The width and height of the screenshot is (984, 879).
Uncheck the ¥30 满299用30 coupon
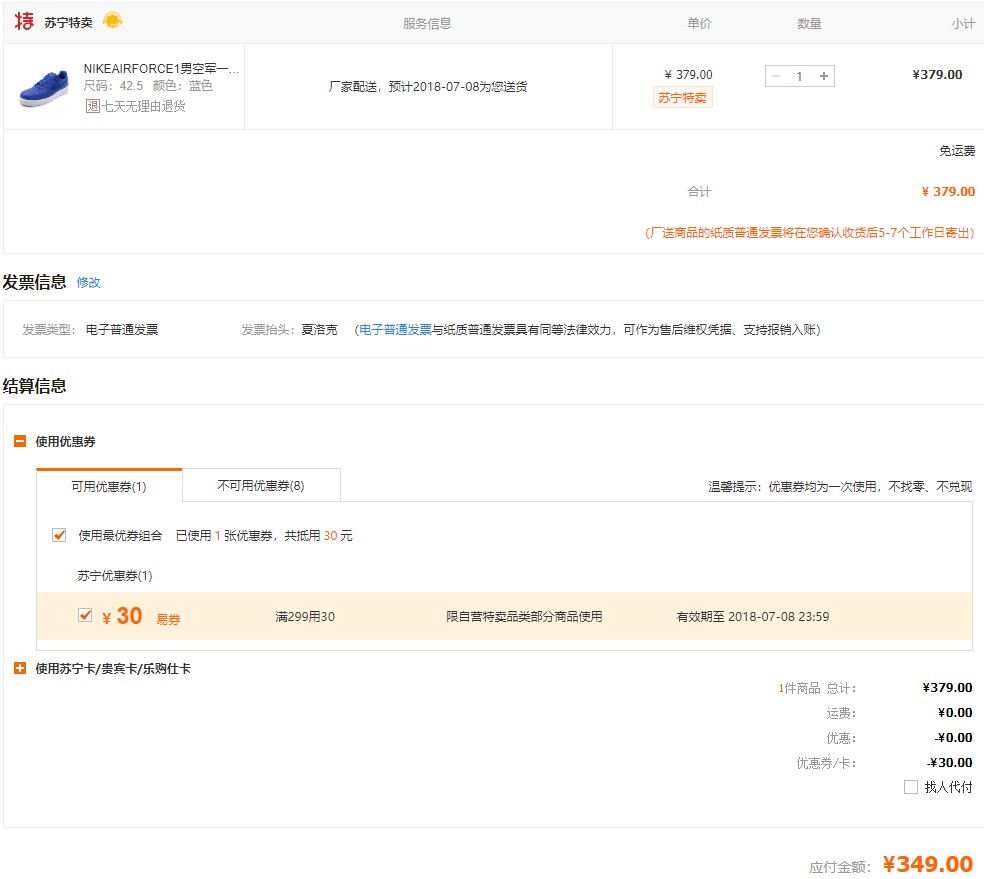click(x=85, y=615)
